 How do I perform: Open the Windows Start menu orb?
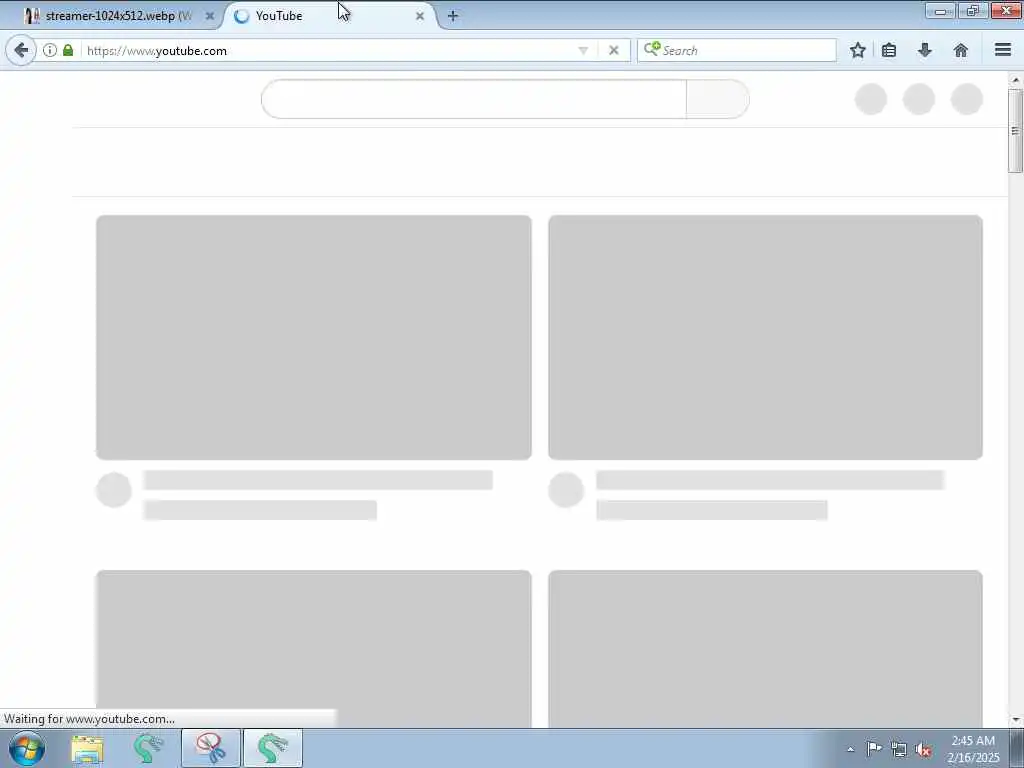coord(27,748)
